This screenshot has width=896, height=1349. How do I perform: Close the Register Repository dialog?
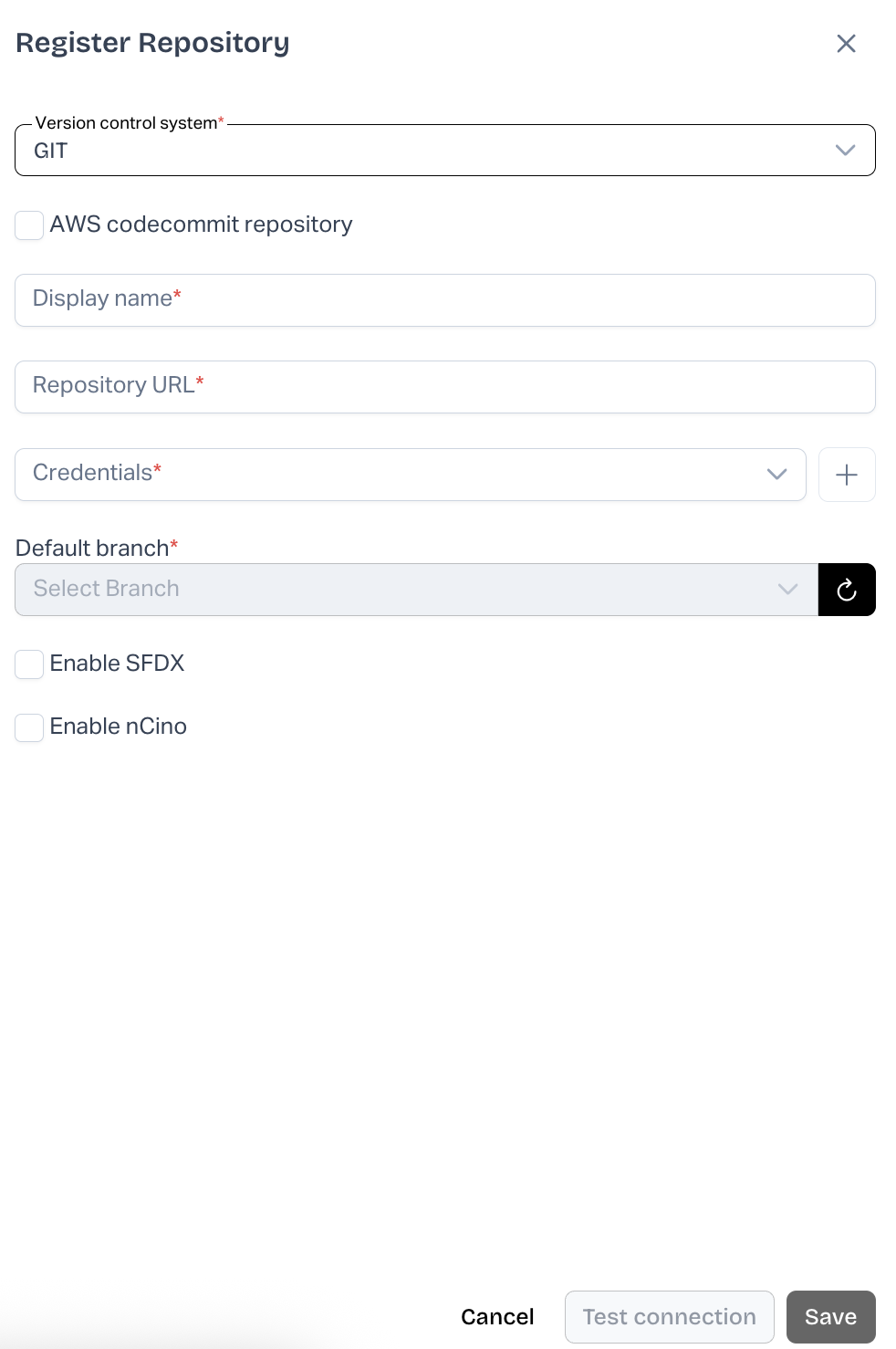(846, 44)
